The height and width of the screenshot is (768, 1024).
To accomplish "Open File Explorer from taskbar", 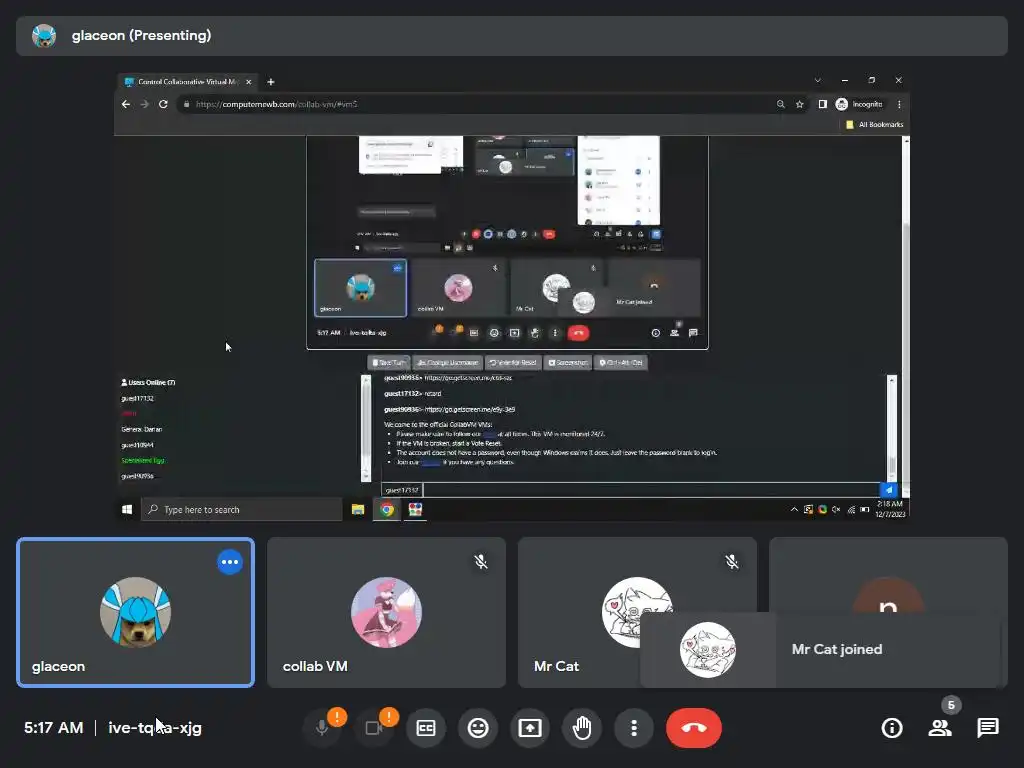I will tap(358, 509).
